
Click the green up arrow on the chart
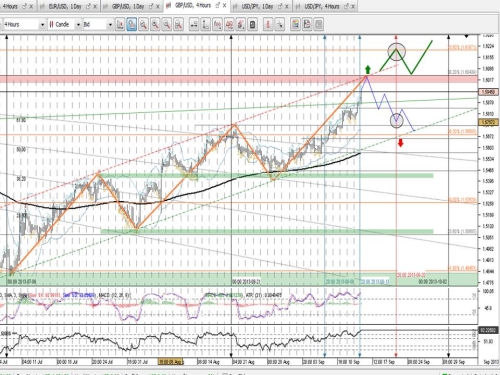tap(368, 69)
